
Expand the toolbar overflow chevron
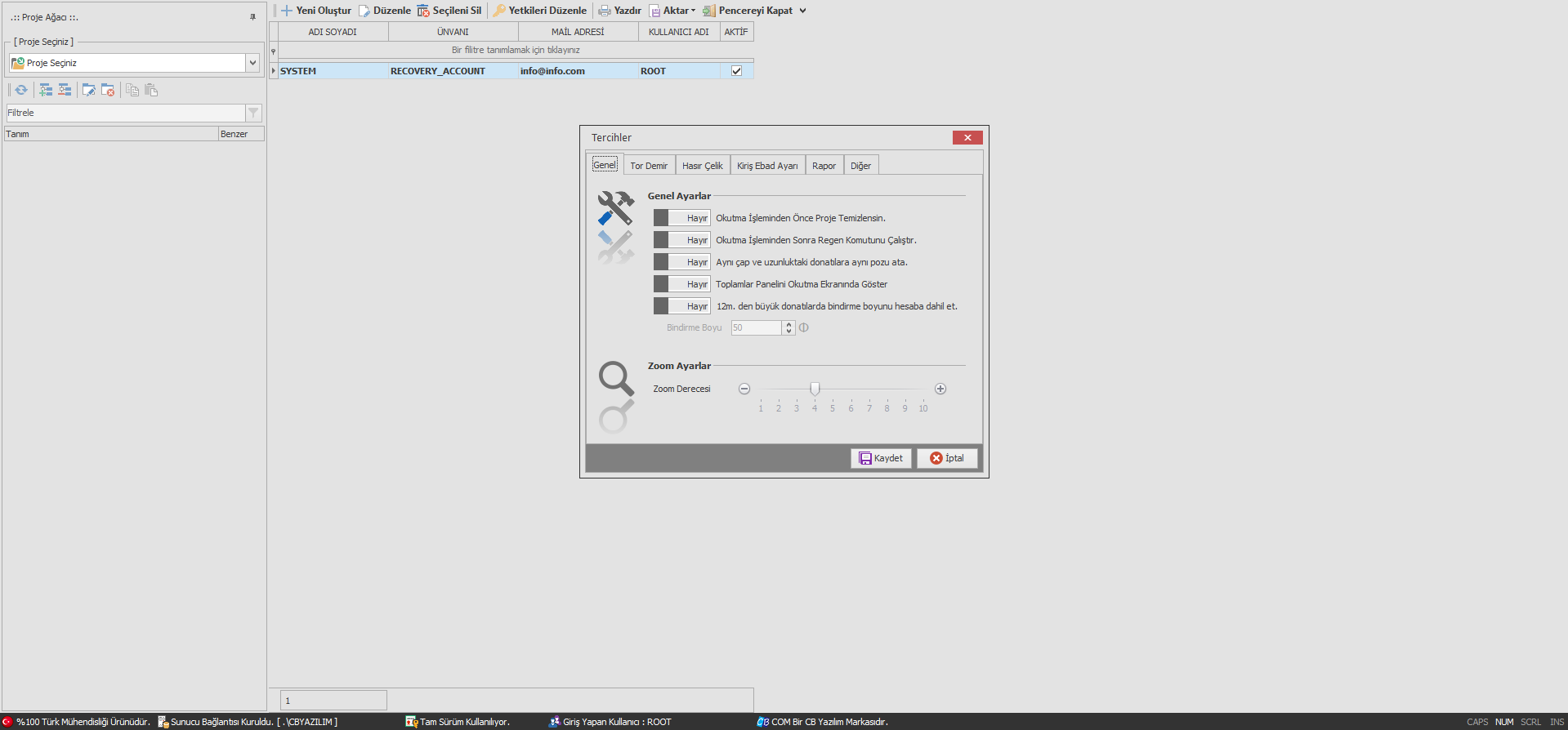(x=802, y=11)
